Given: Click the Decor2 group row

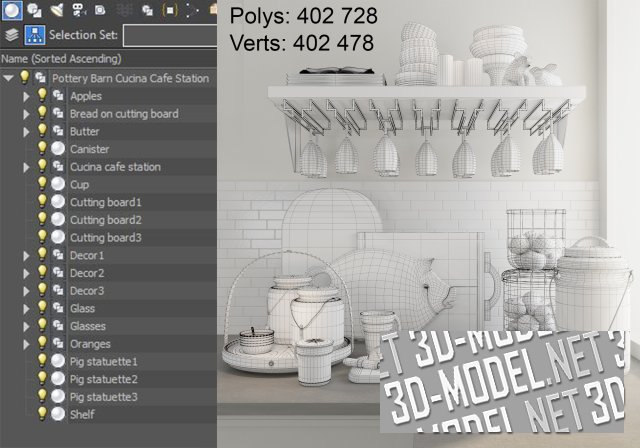Looking at the screenshot, I should 86,273.
